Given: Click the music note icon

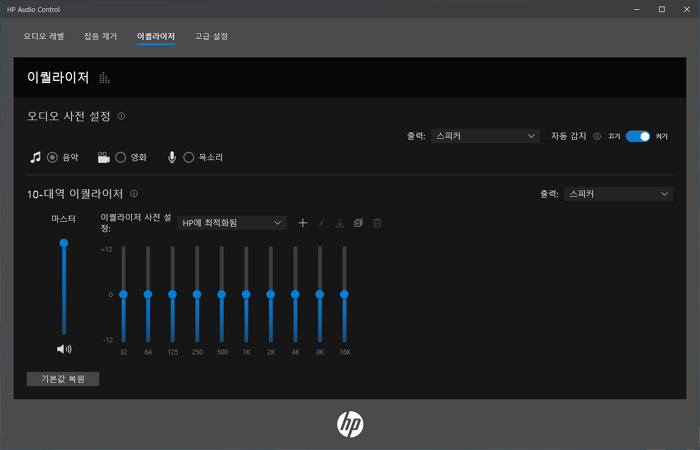Looking at the screenshot, I should pyautogui.click(x=35, y=157).
